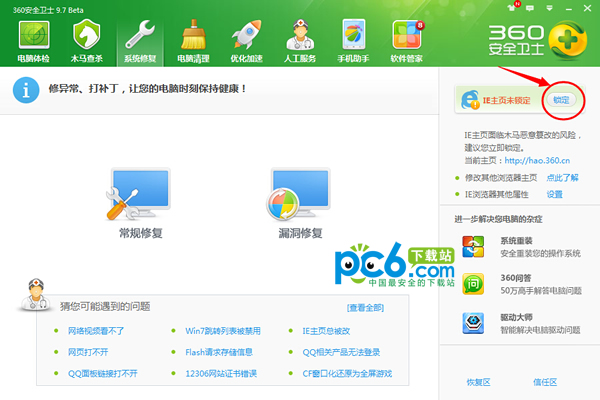Launch 漏洞修复 vulnerability repair

coord(300,204)
